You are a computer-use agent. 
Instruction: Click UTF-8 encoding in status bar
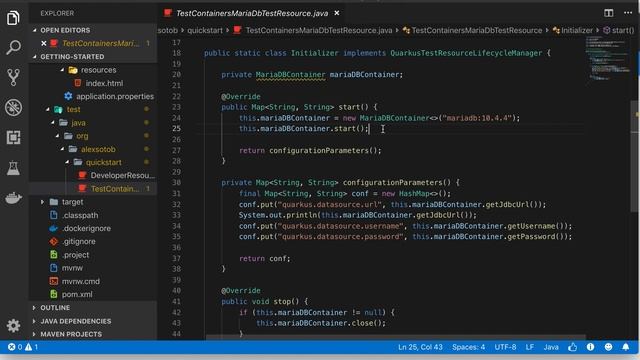click(x=505, y=347)
